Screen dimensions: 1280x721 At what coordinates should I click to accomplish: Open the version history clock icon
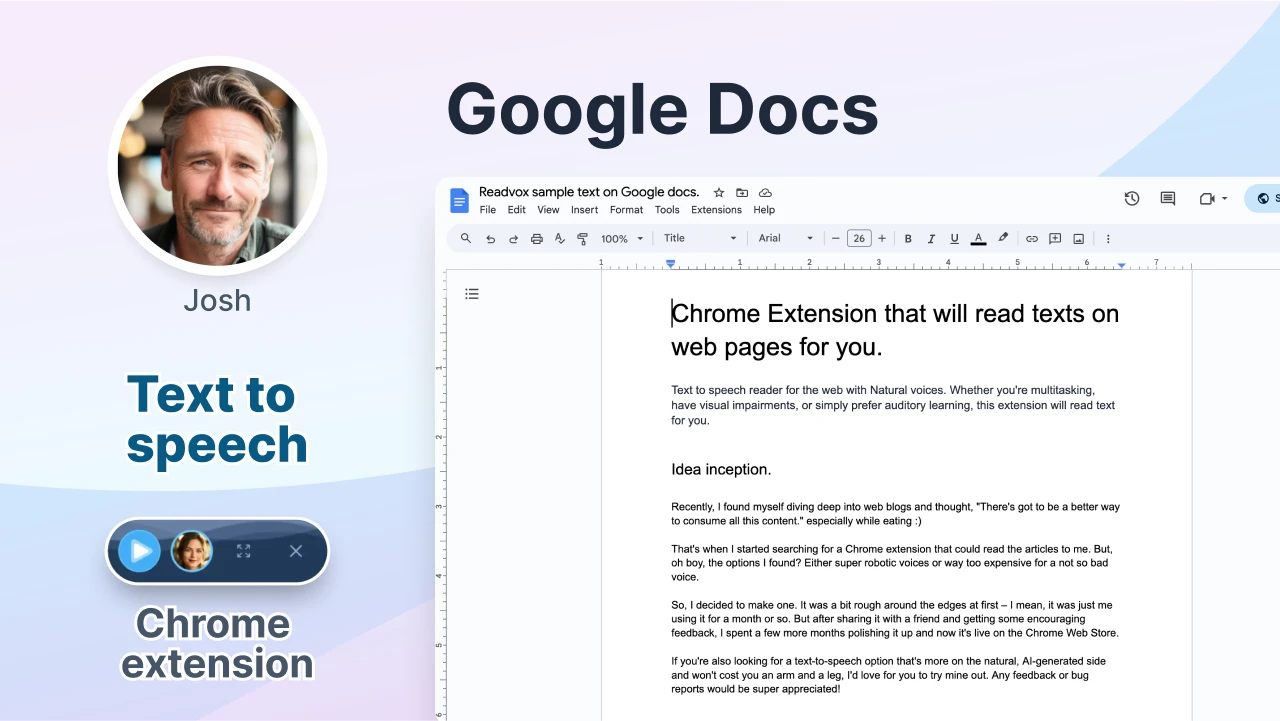click(x=1132, y=199)
